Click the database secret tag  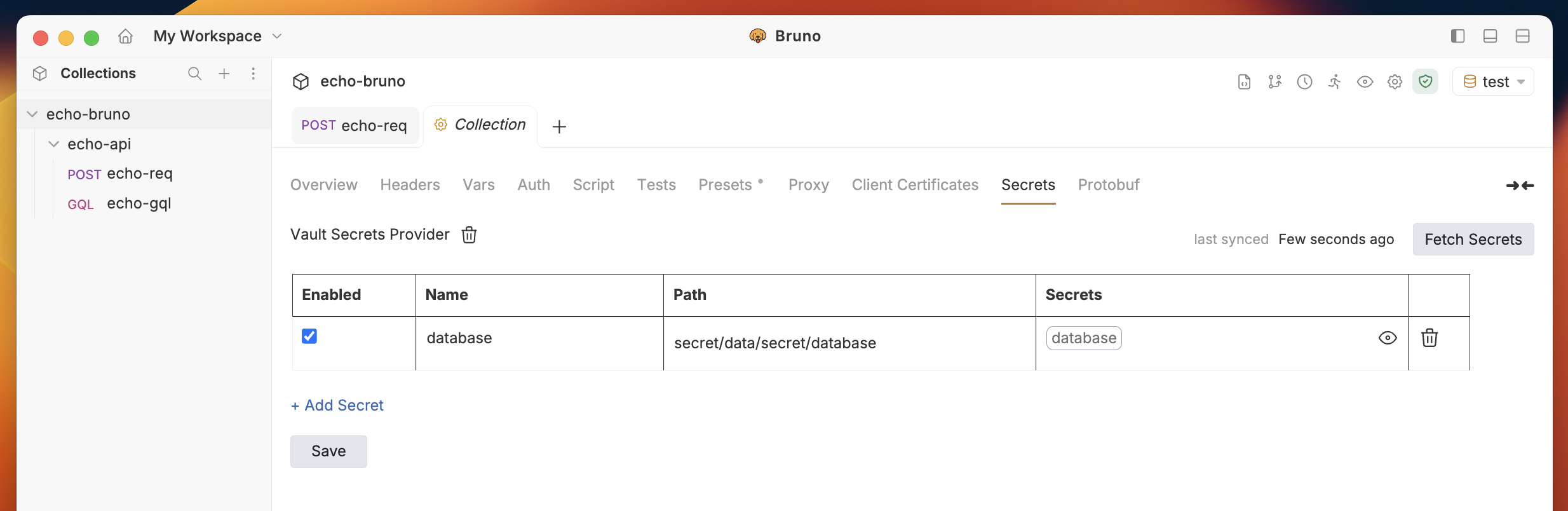coord(1084,338)
